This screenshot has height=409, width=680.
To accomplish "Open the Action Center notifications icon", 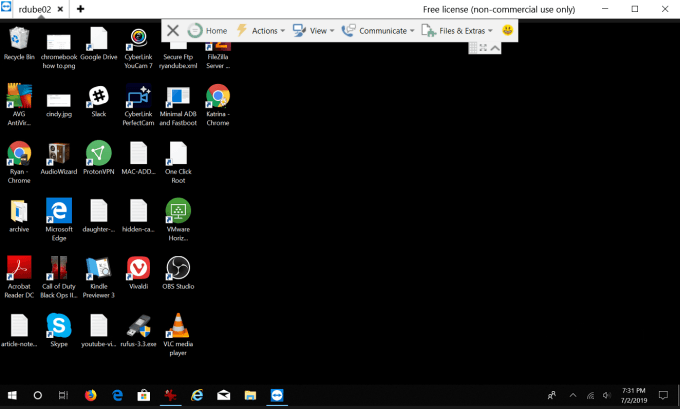I will tap(663, 395).
